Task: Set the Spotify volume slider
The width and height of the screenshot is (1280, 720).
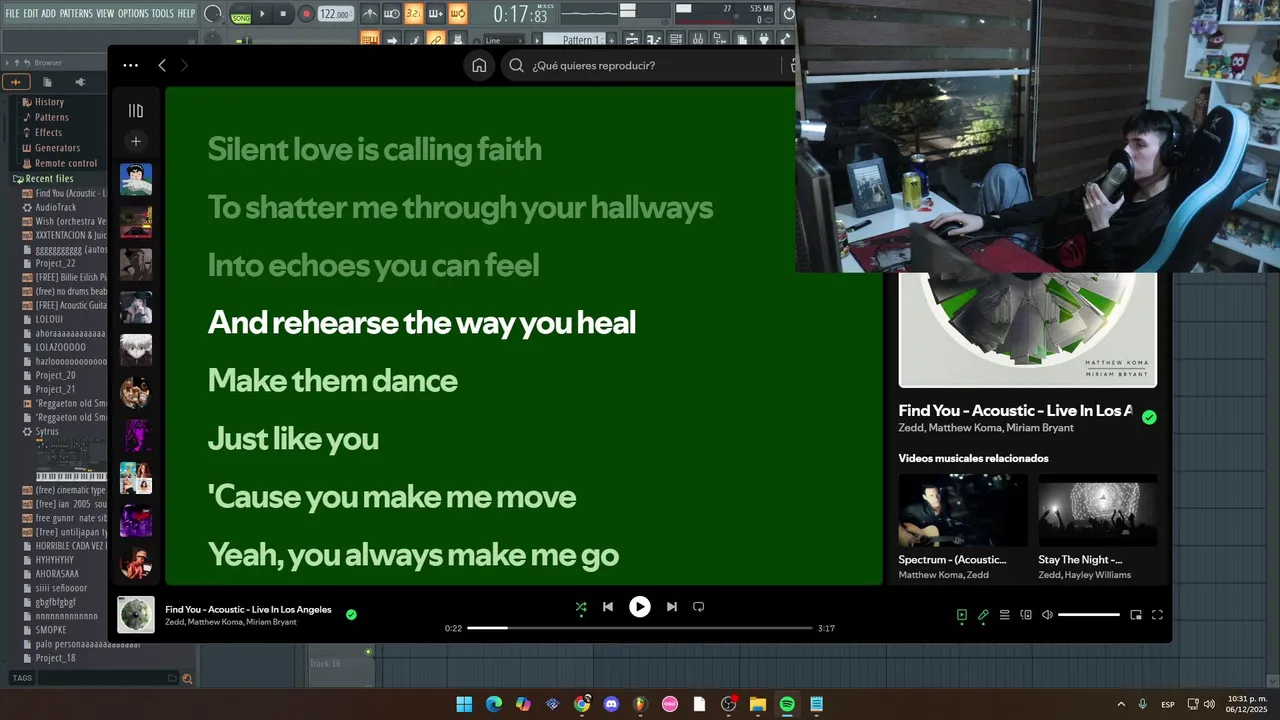Action: [1089, 615]
